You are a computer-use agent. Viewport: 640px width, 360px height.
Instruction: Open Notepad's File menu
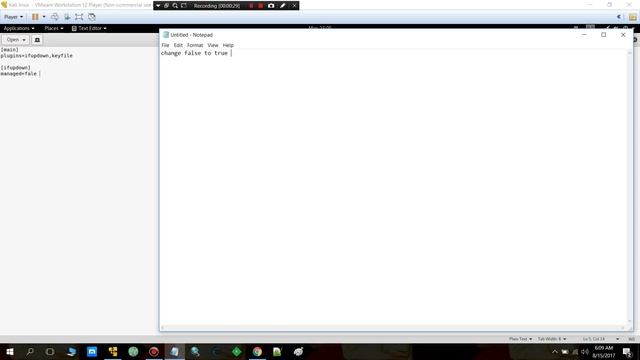point(165,45)
